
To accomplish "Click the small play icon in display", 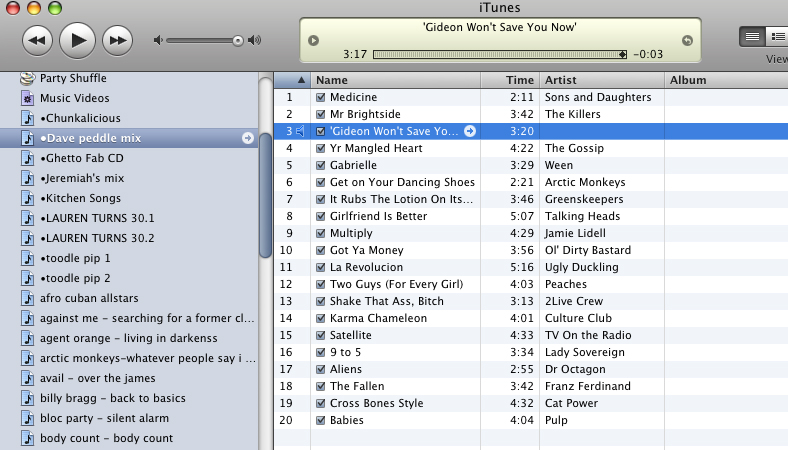I will point(314,40).
